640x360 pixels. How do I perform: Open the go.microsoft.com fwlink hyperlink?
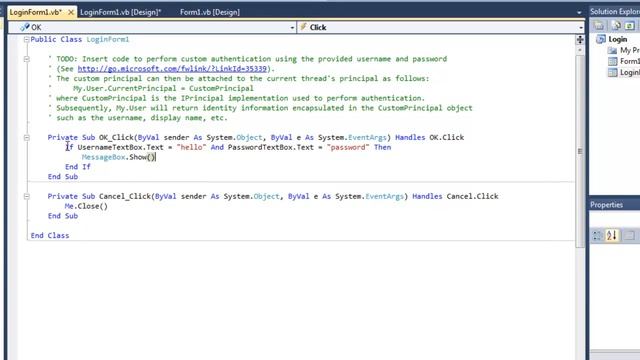(x=172, y=69)
